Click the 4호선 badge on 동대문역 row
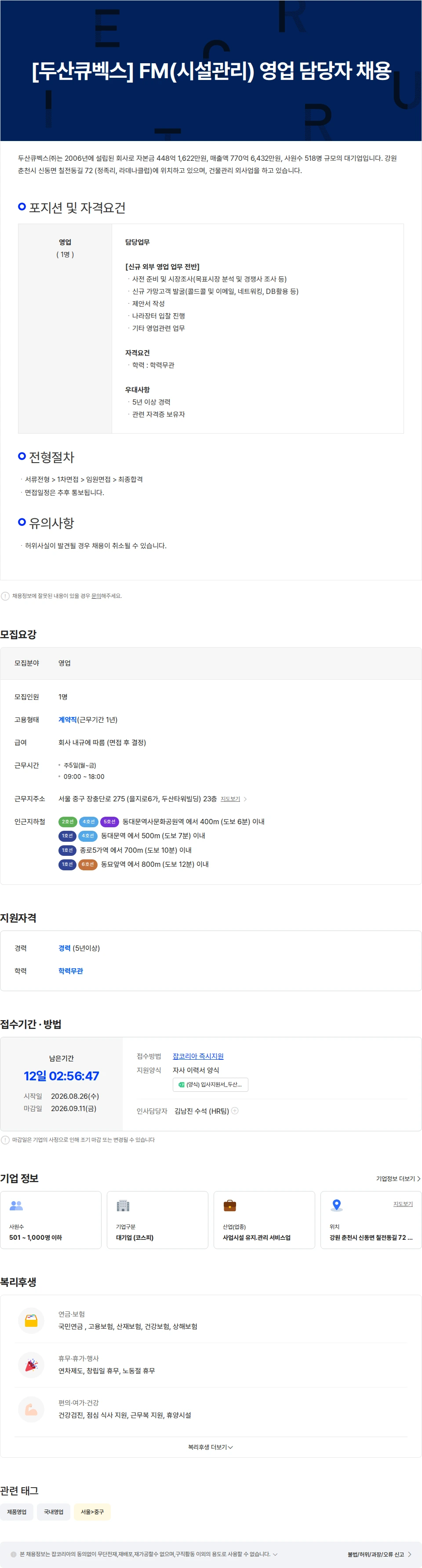 [x=88, y=836]
